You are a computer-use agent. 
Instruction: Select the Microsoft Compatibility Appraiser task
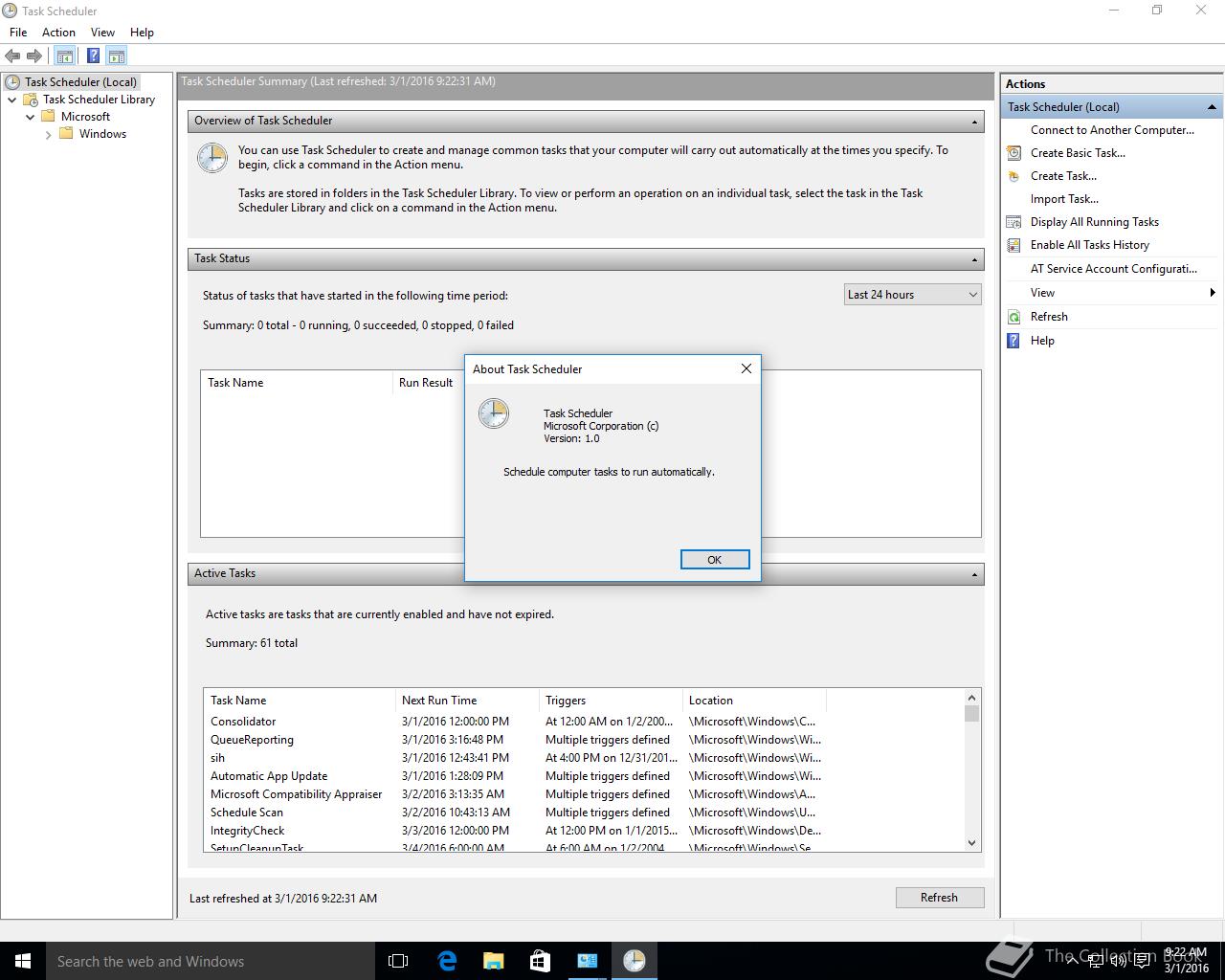[516, 794]
